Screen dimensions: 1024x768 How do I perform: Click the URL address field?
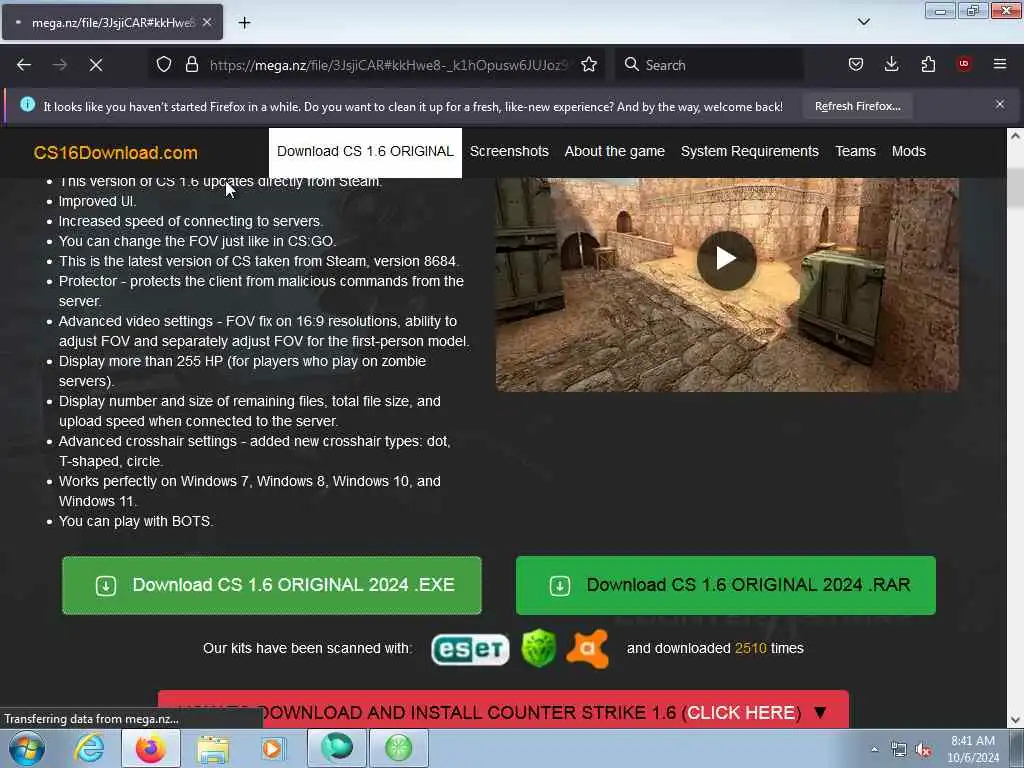pos(389,65)
